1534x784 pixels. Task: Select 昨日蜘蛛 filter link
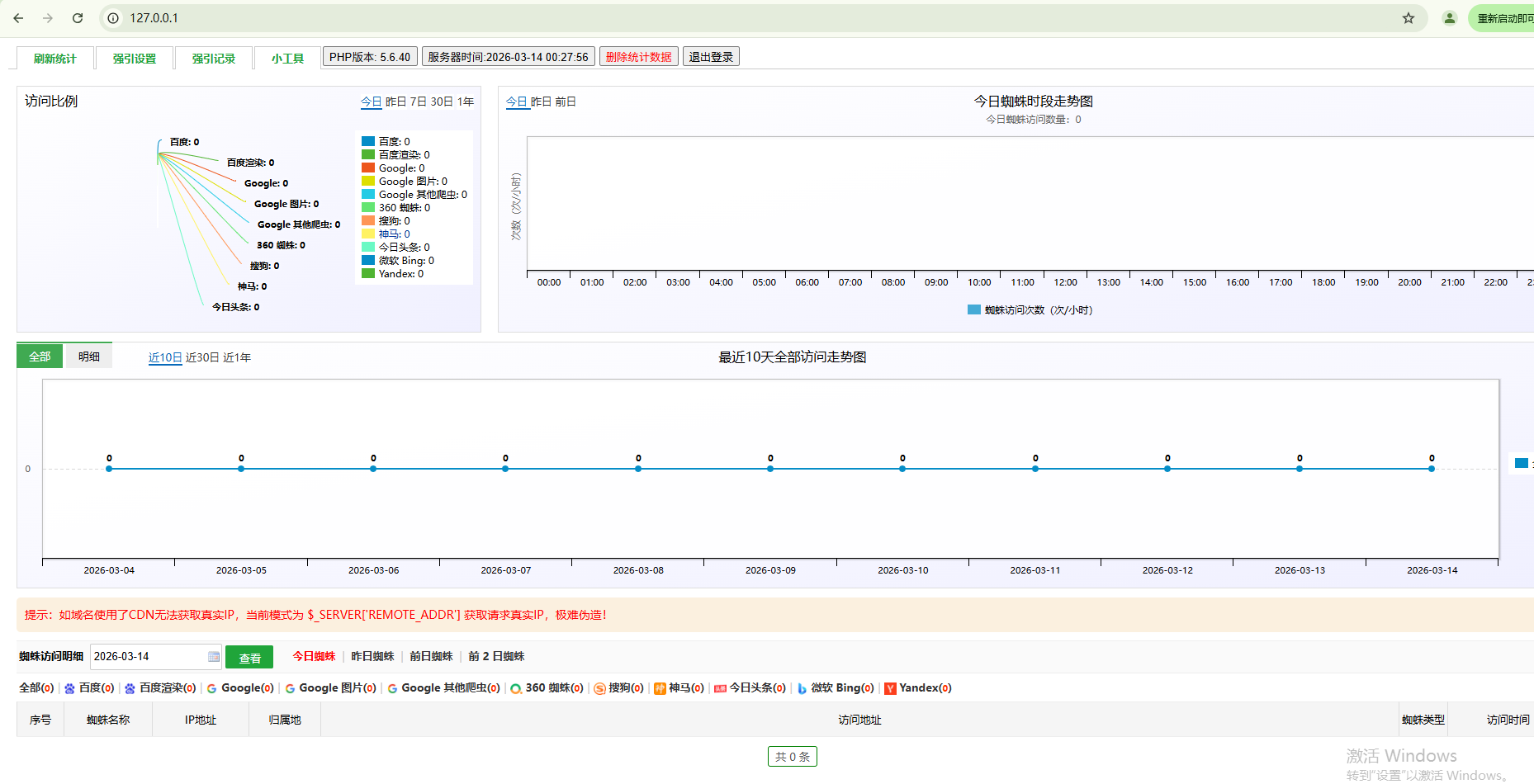372,657
